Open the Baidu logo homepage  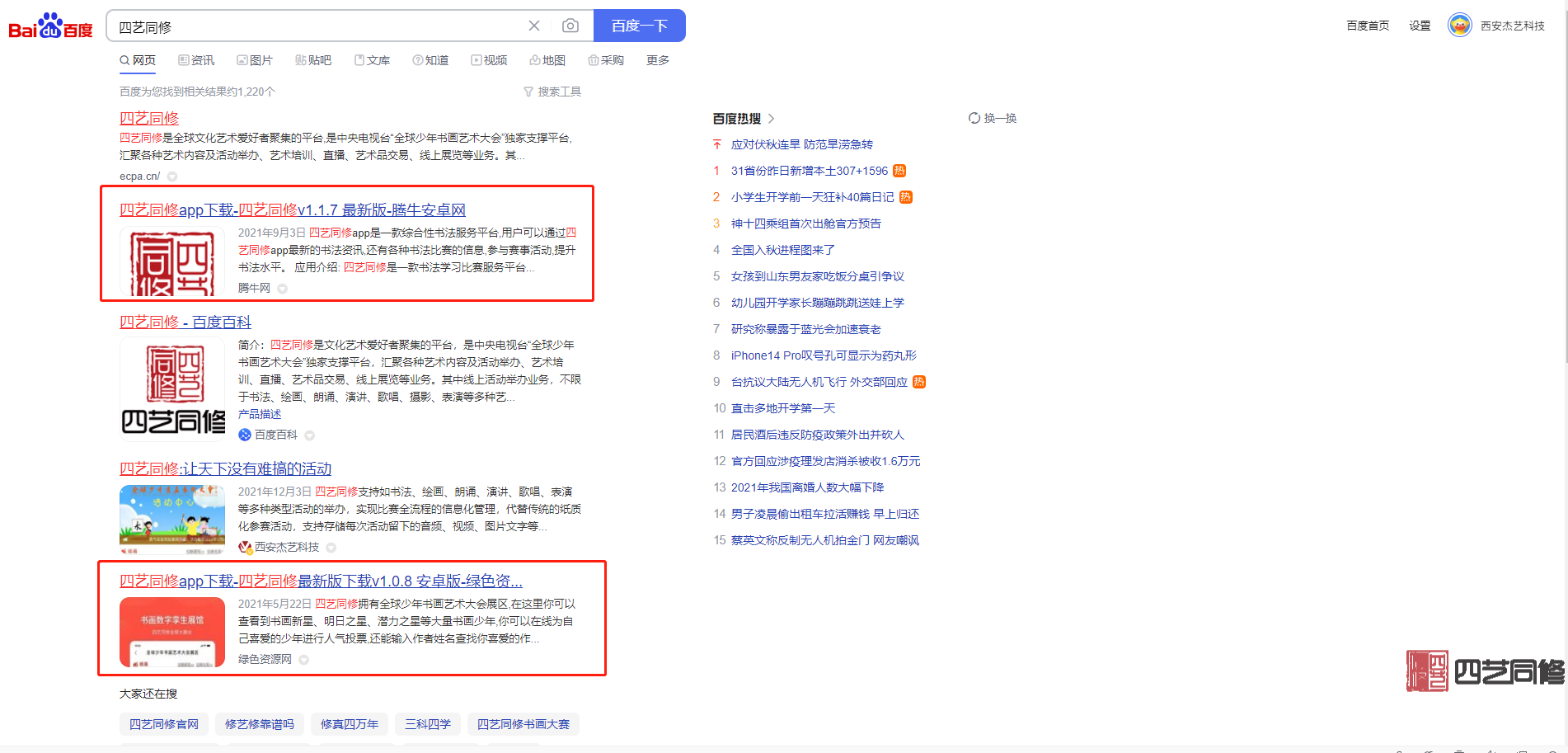(50, 26)
